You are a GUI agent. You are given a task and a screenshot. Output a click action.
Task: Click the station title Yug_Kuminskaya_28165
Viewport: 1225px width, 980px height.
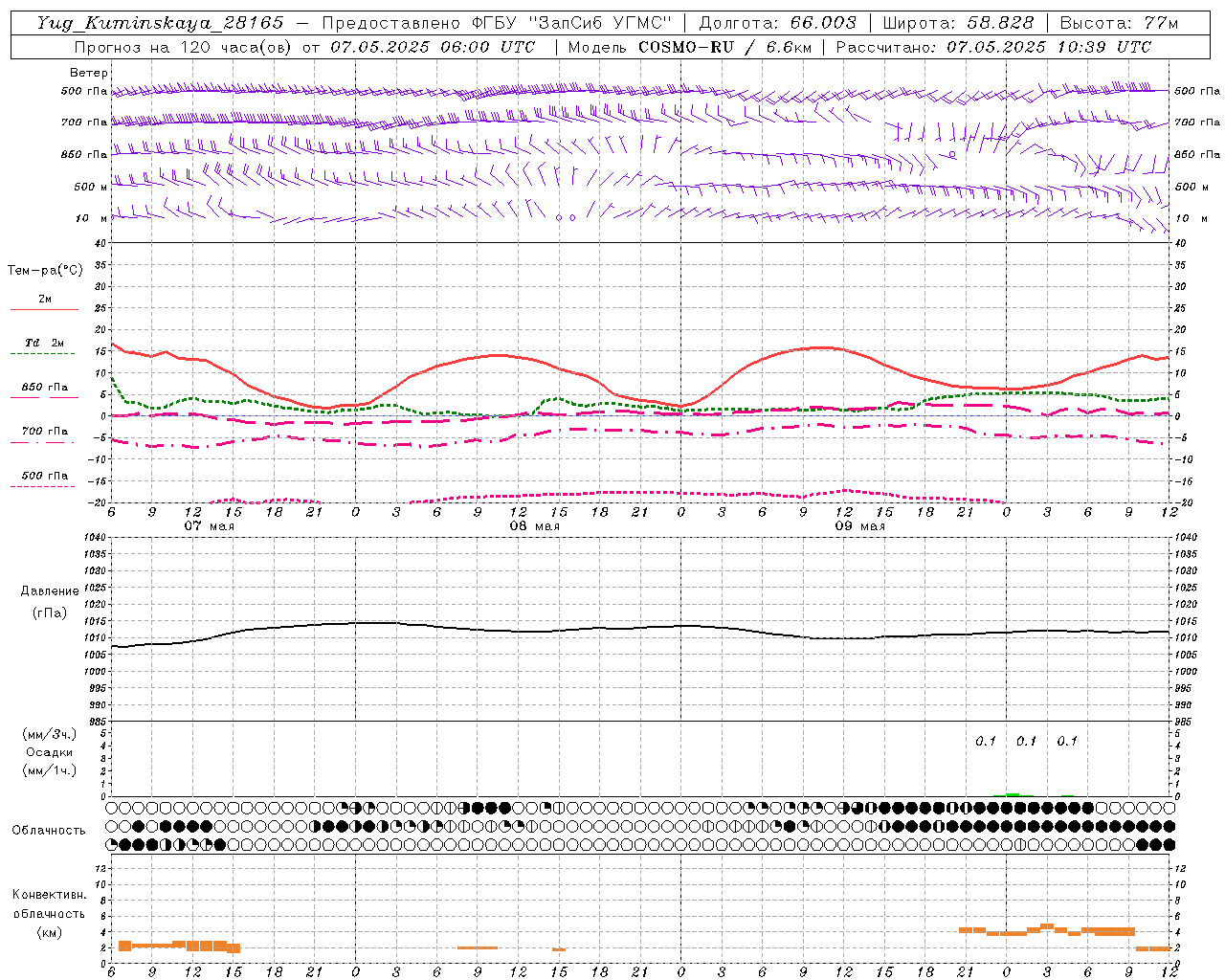(160, 23)
